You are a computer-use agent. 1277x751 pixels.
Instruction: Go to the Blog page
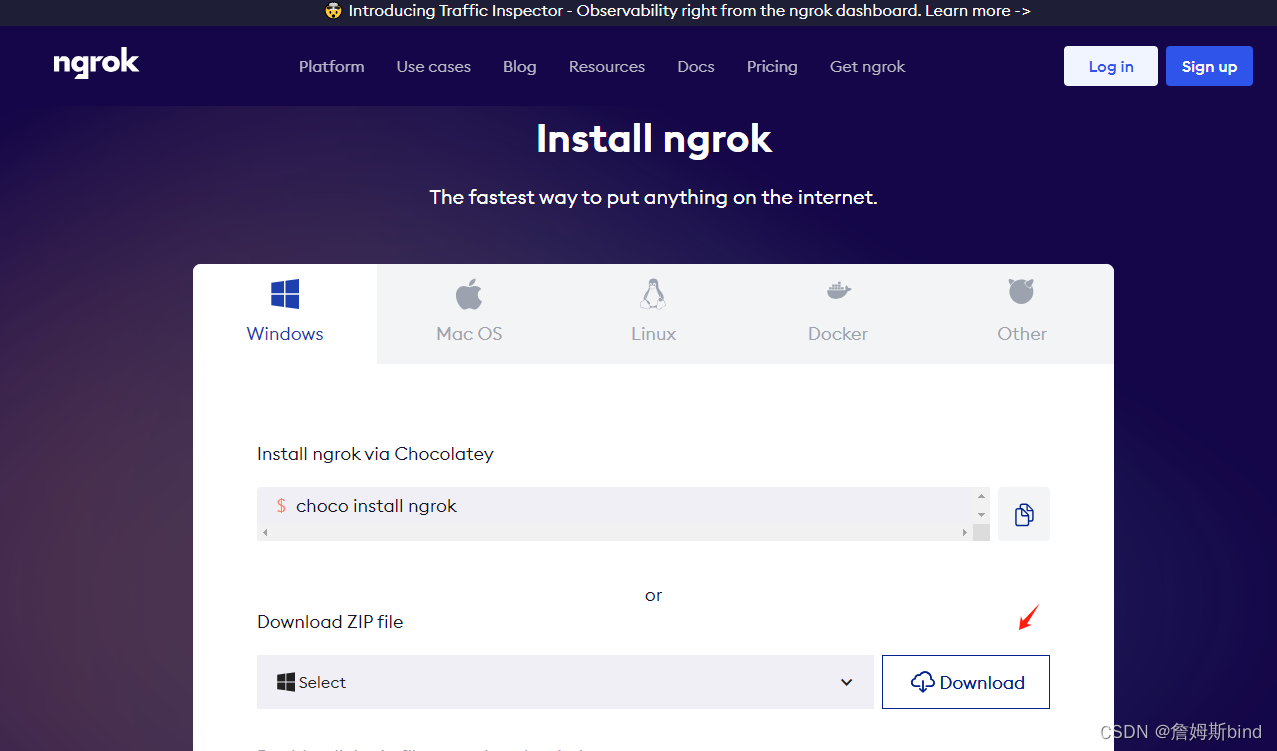(x=519, y=67)
